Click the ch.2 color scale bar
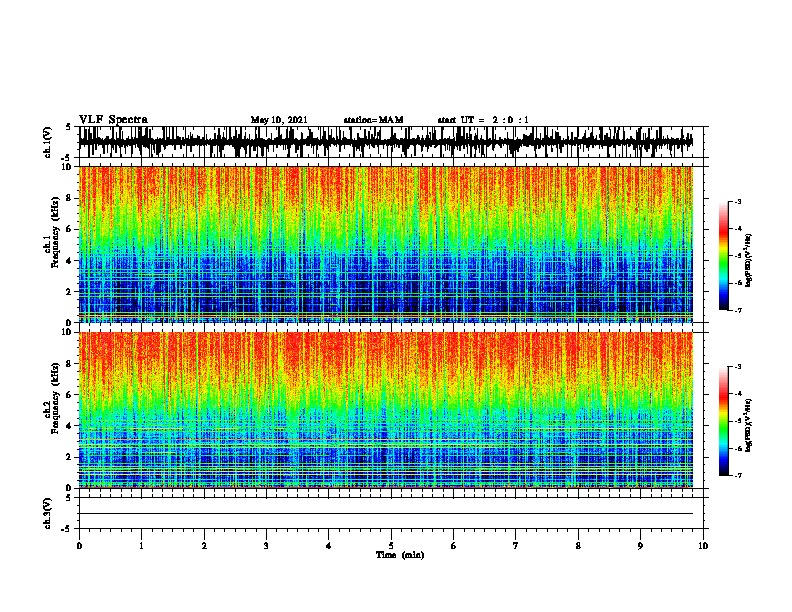The image size is (792, 612). pyautogui.click(x=724, y=421)
